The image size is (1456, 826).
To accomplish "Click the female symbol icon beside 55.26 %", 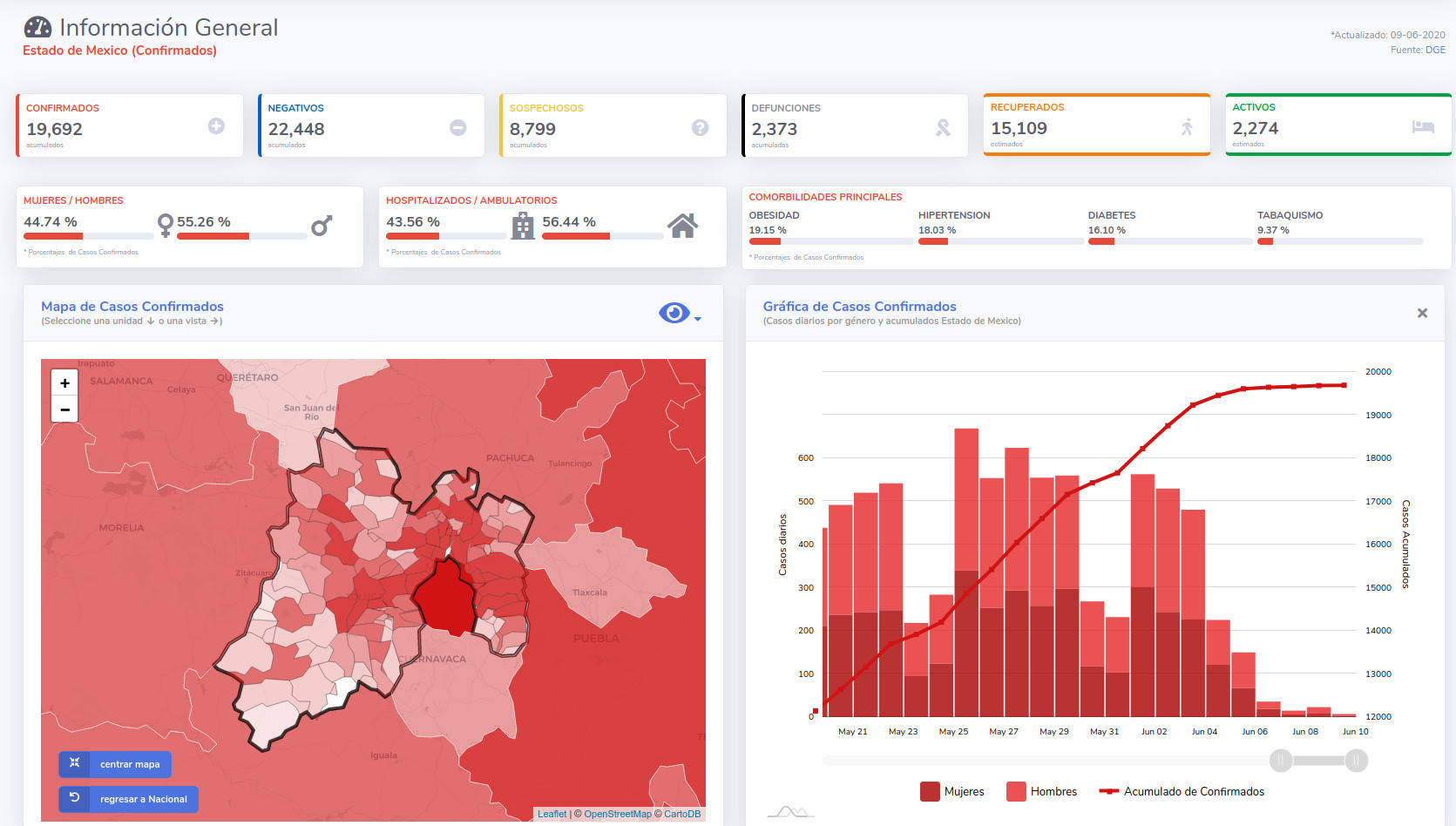I will tap(165, 226).
